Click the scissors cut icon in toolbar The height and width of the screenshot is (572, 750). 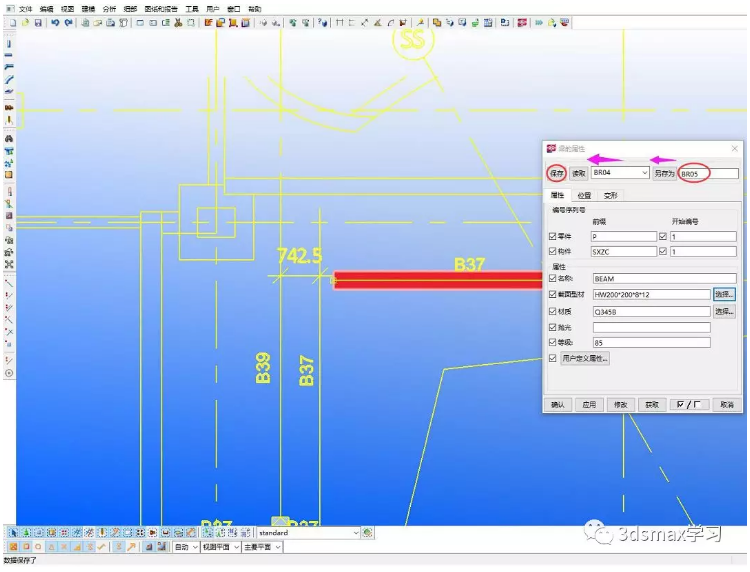pyautogui.click(x=178, y=22)
